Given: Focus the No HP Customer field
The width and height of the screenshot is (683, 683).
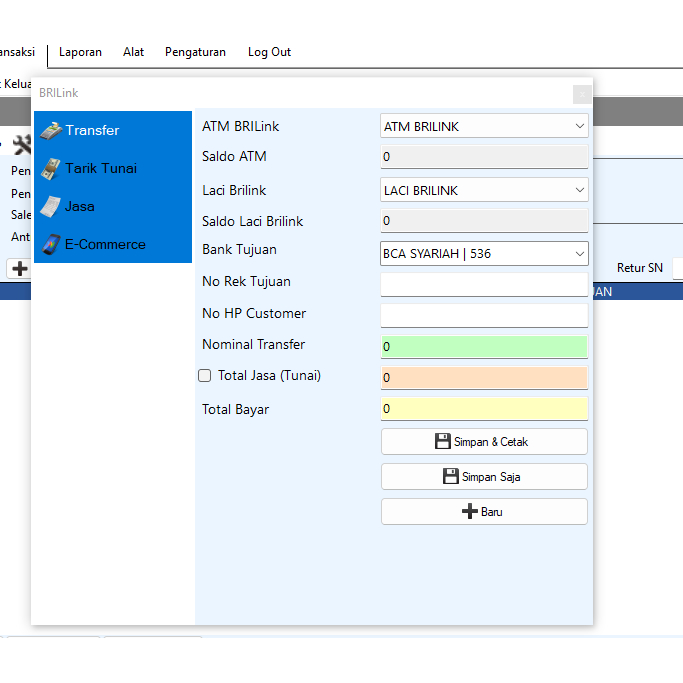Looking at the screenshot, I should coord(484,315).
